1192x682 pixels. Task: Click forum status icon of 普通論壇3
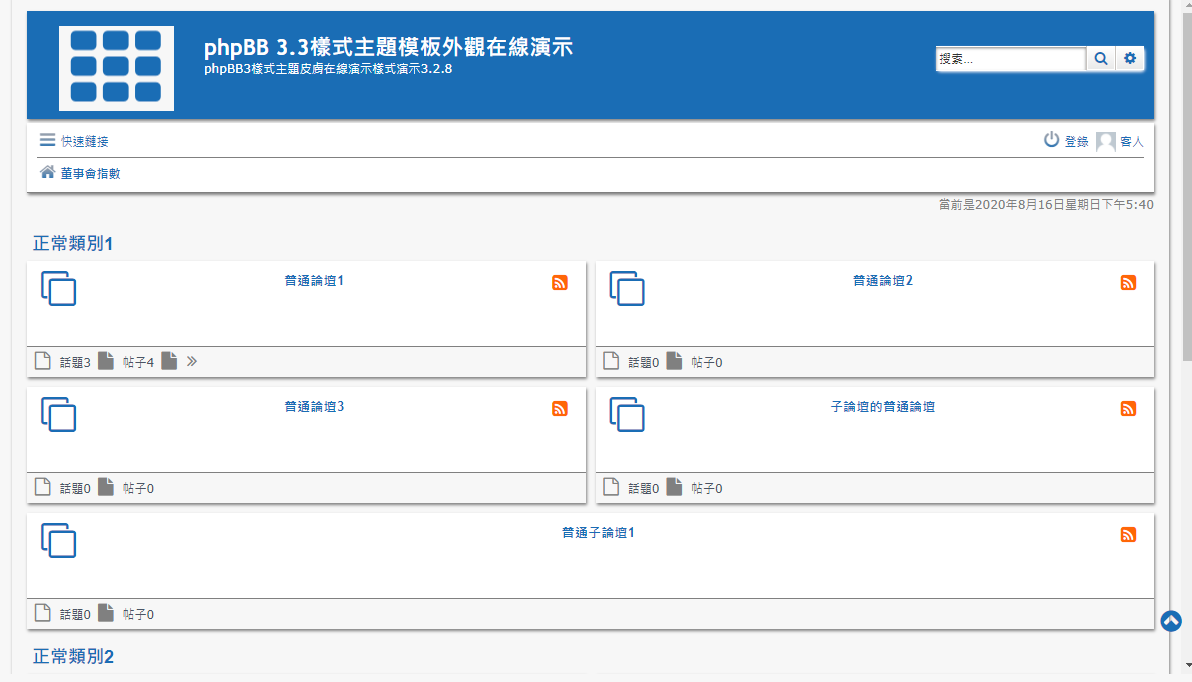pos(59,414)
